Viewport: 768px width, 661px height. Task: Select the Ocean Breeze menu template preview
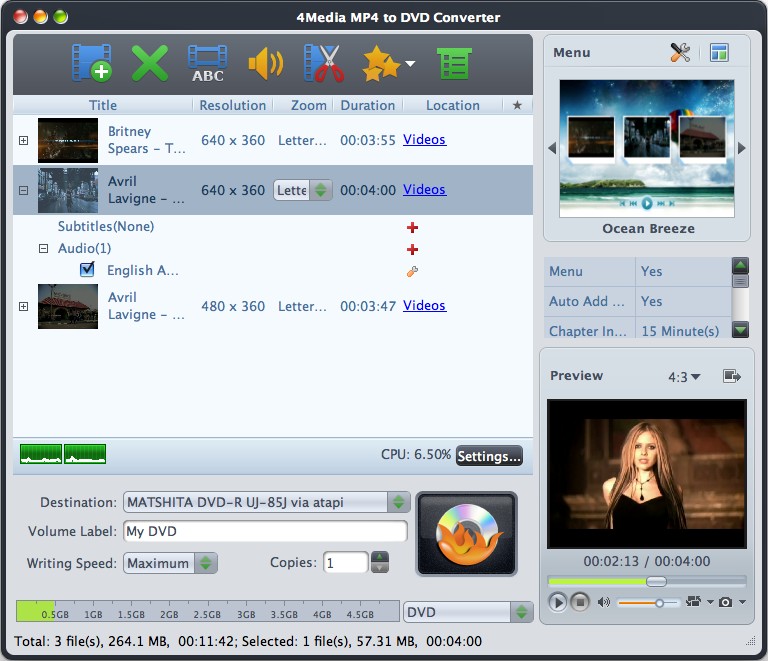click(x=647, y=148)
